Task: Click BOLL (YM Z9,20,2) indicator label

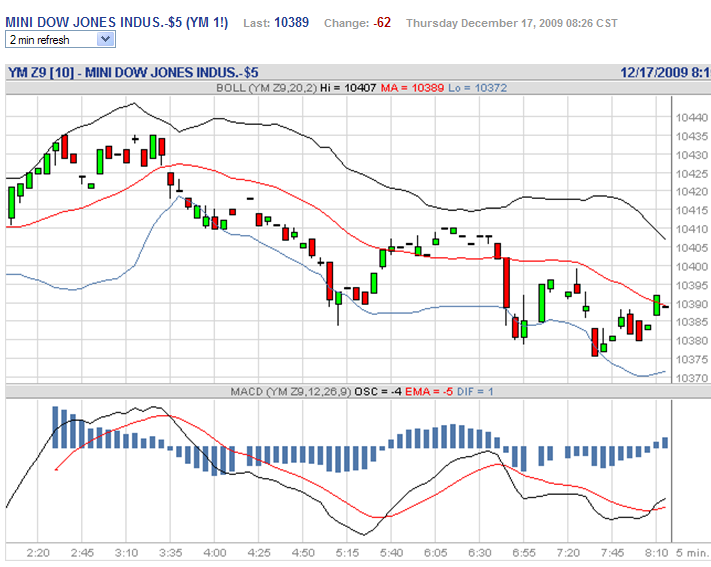Action: coord(267,88)
